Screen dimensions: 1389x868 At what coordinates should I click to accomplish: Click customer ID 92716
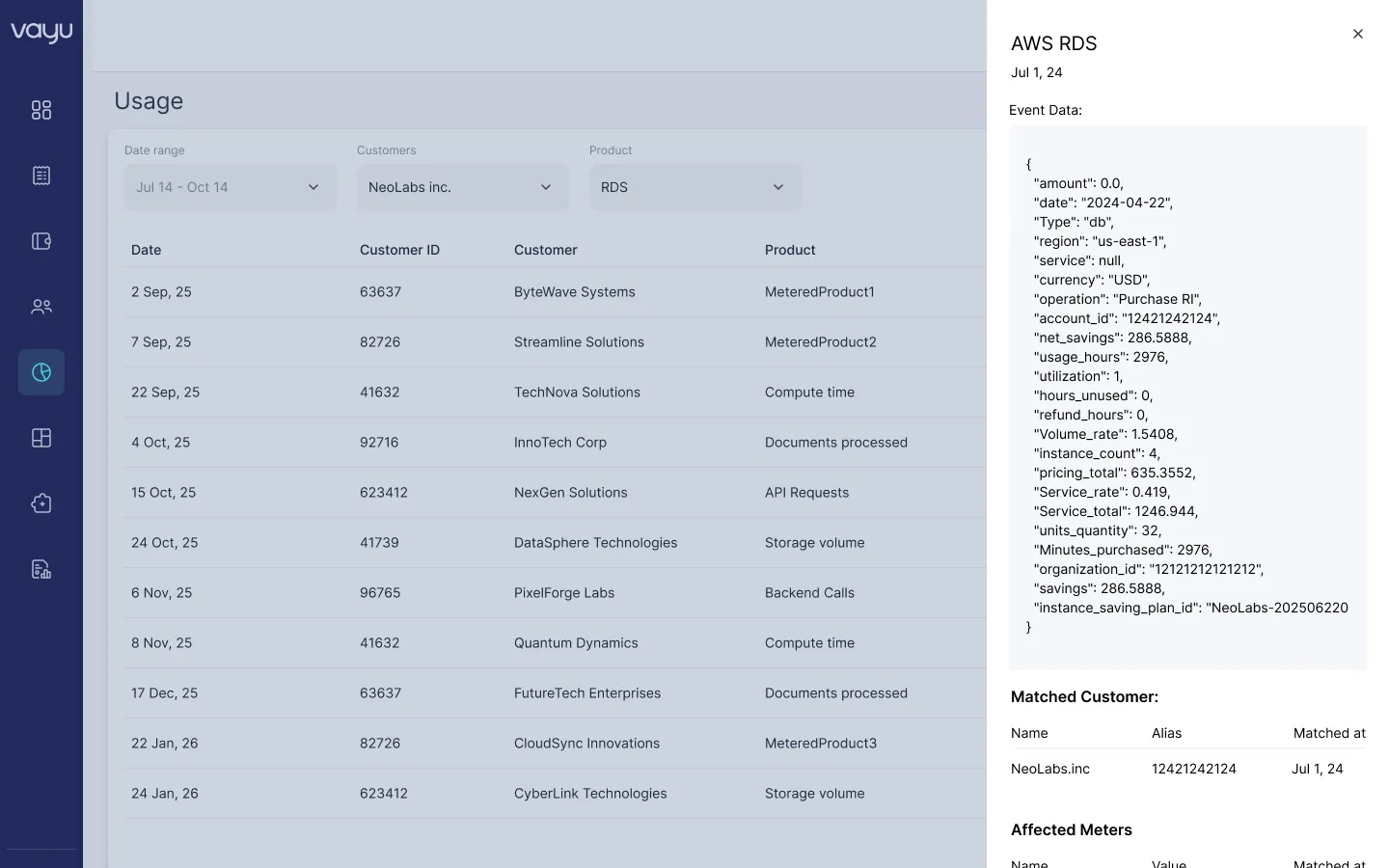click(379, 443)
